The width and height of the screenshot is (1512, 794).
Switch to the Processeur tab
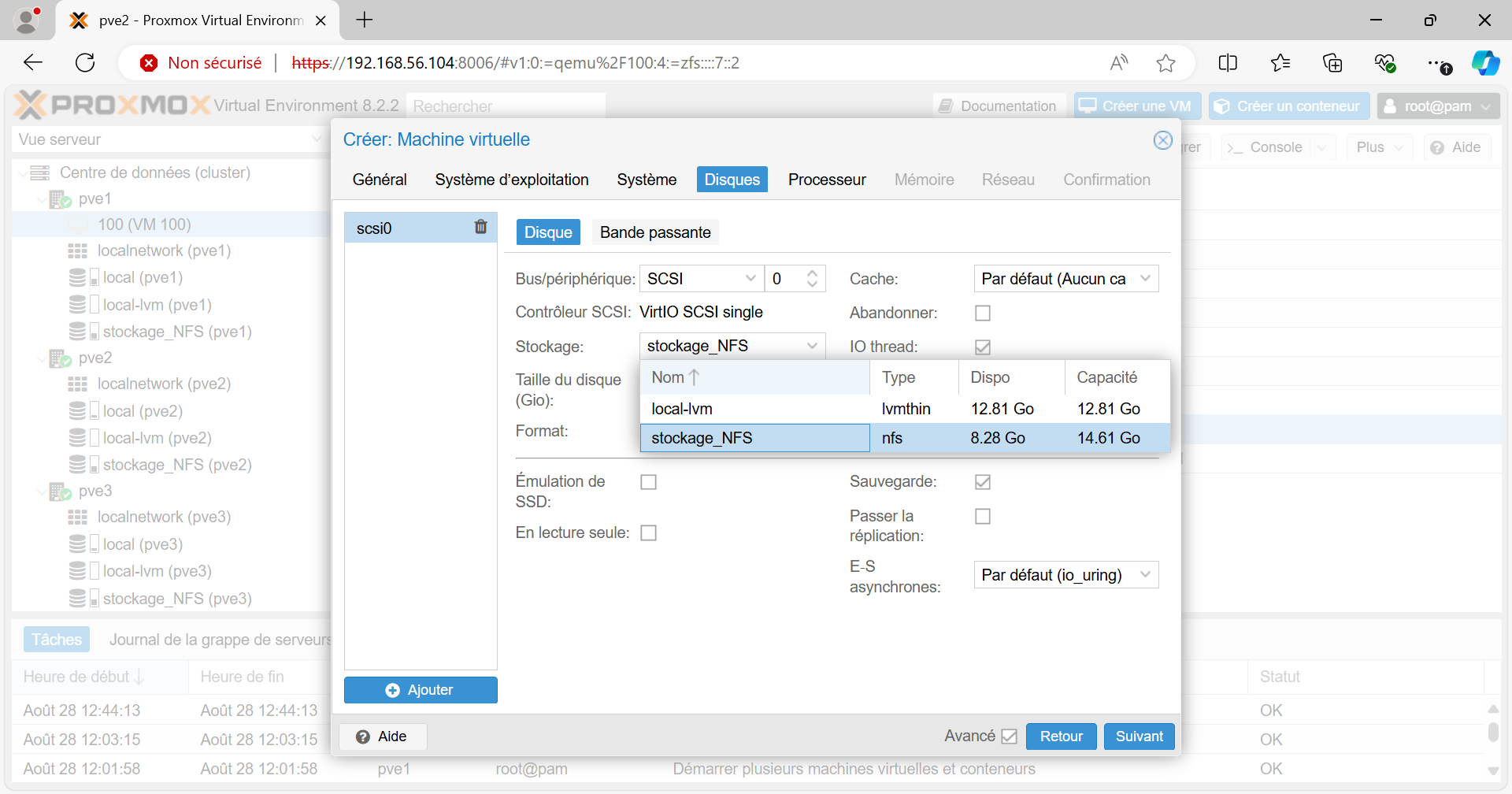827,180
